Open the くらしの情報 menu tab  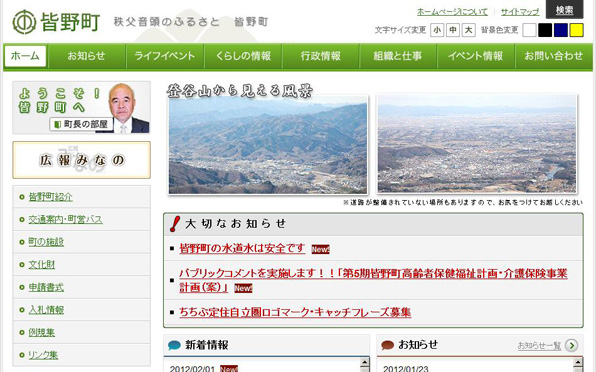click(243, 56)
